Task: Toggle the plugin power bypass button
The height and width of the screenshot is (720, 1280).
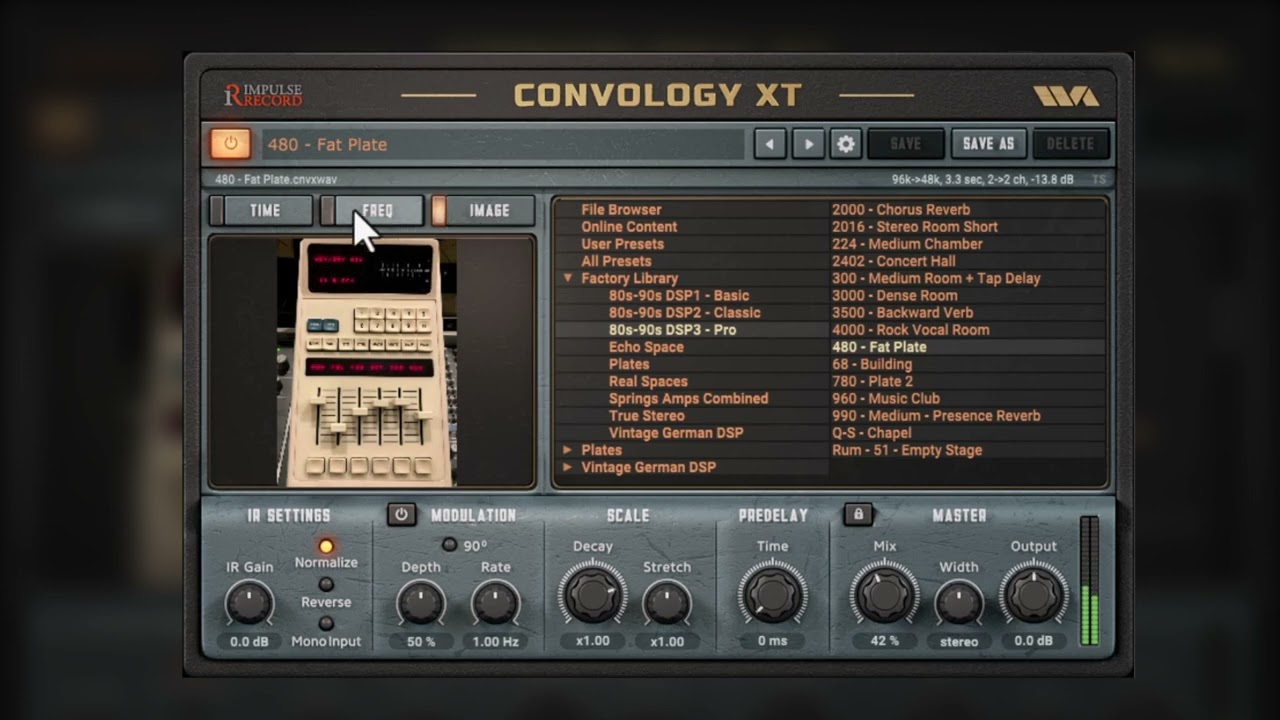Action: pyautogui.click(x=230, y=144)
